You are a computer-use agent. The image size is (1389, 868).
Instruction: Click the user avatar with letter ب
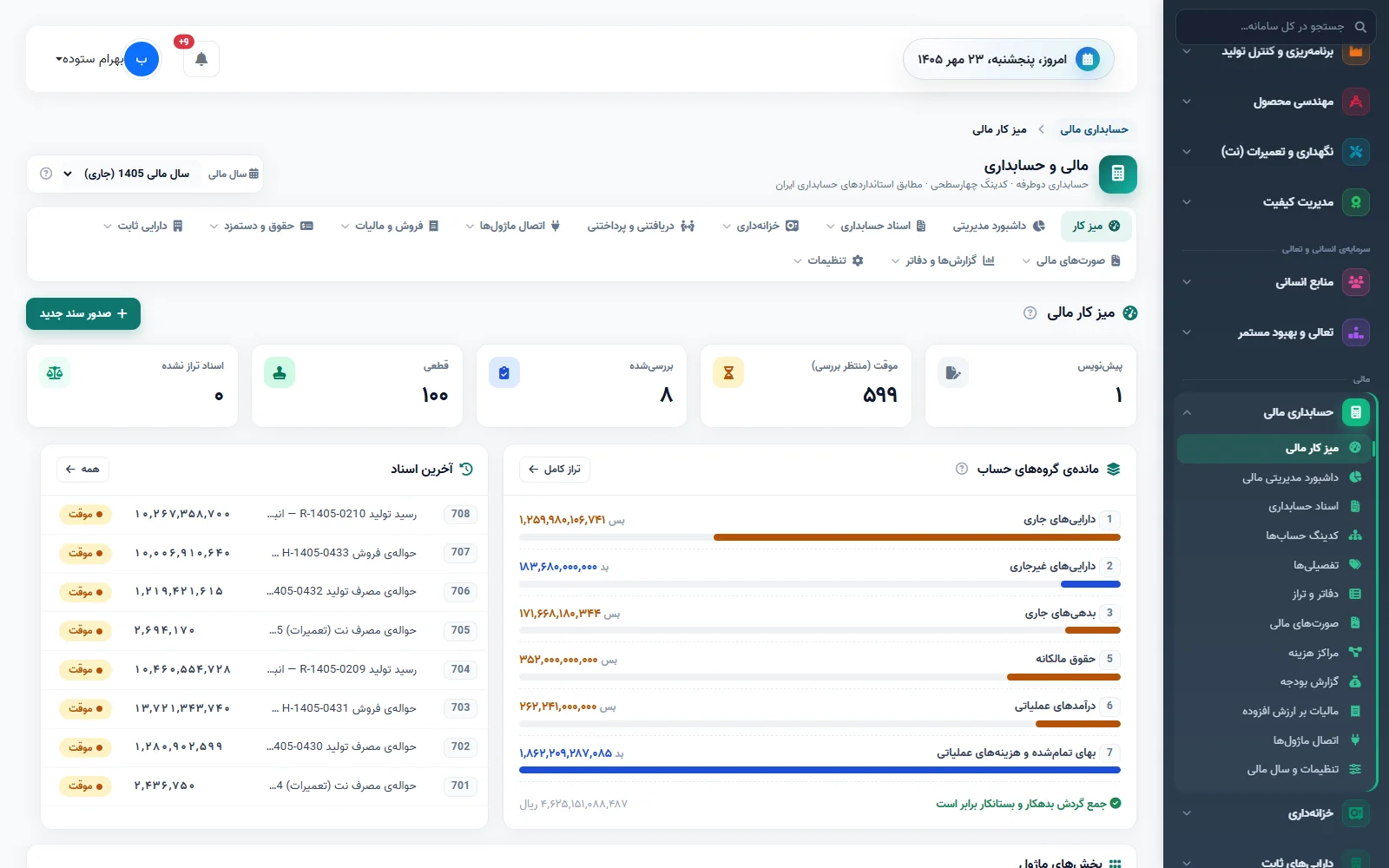coord(142,59)
